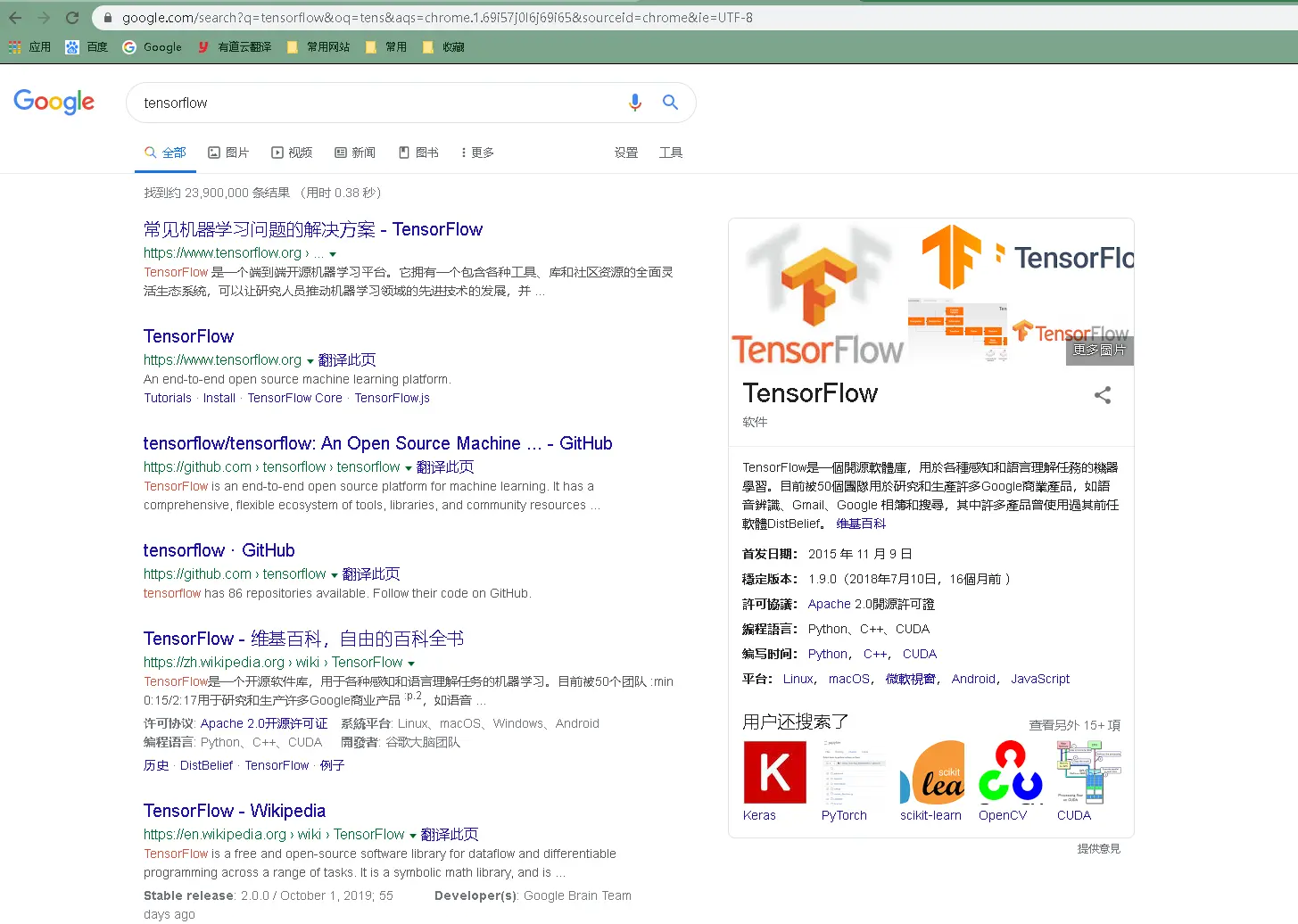Select the 全部 search tab
Screen dimensions: 1298x924
pos(165,153)
